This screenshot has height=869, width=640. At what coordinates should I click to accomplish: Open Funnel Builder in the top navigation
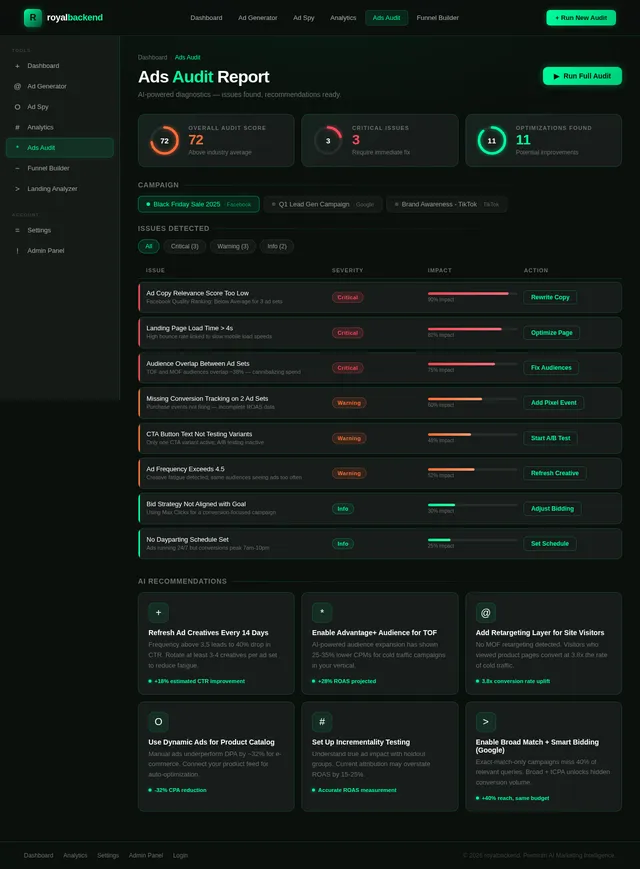pos(438,18)
